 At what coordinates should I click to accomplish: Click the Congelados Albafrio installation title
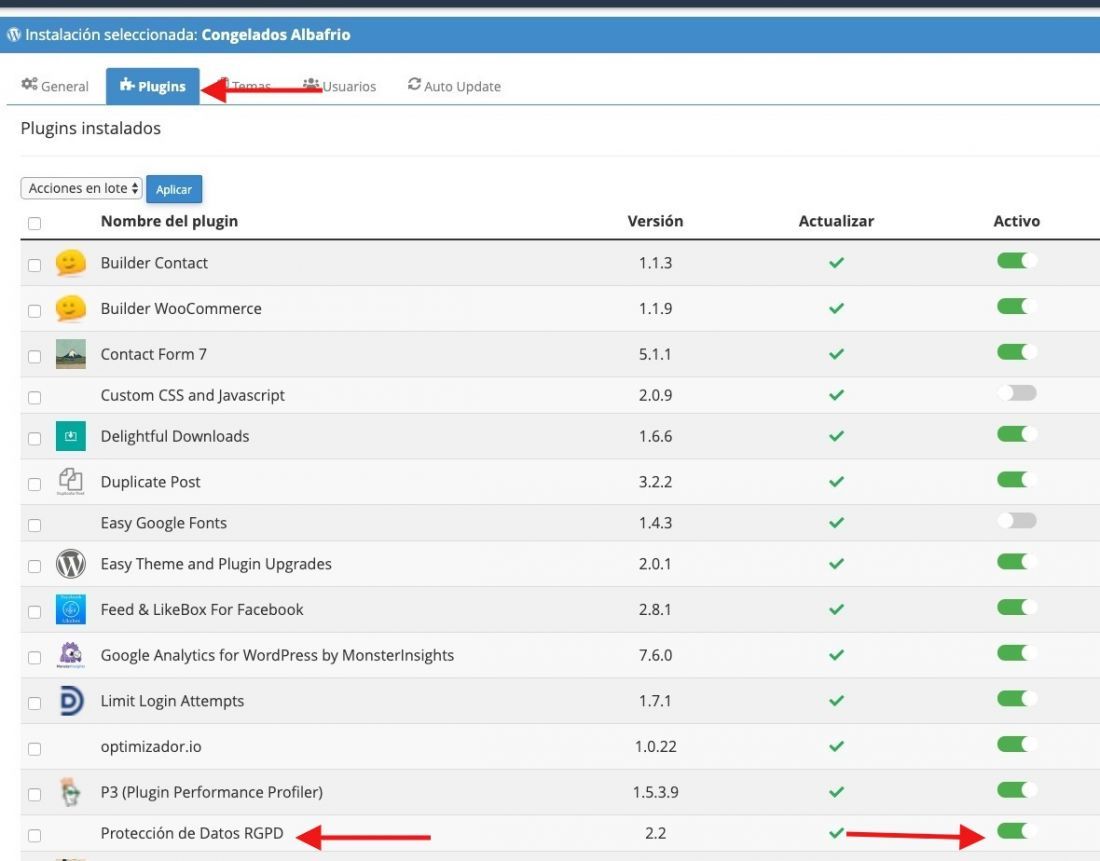tap(276, 34)
